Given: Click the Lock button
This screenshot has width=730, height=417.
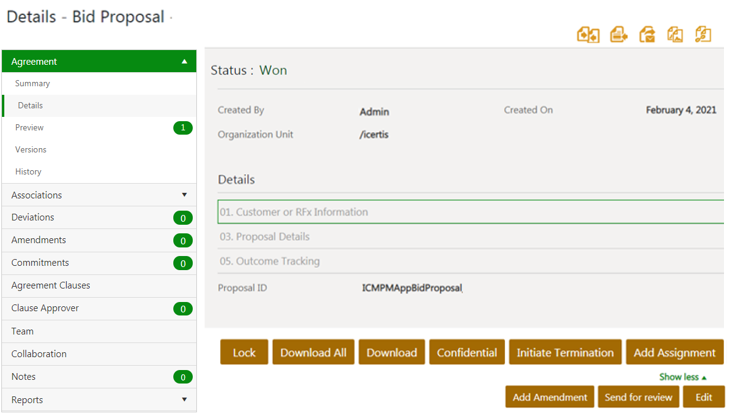Looking at the screenshot, I should 244,352.
